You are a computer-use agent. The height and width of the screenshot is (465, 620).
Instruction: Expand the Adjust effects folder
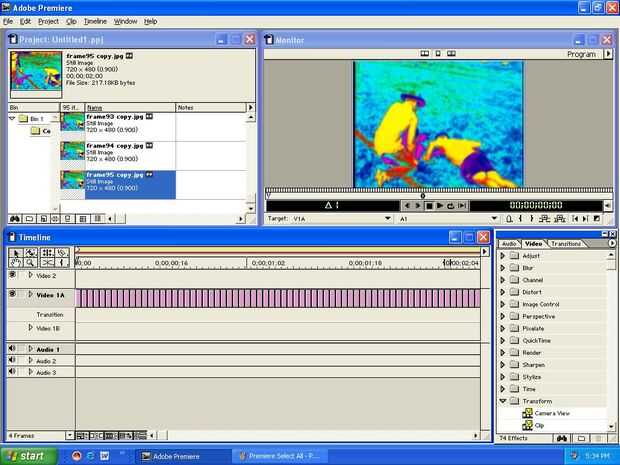coord(503,256)
